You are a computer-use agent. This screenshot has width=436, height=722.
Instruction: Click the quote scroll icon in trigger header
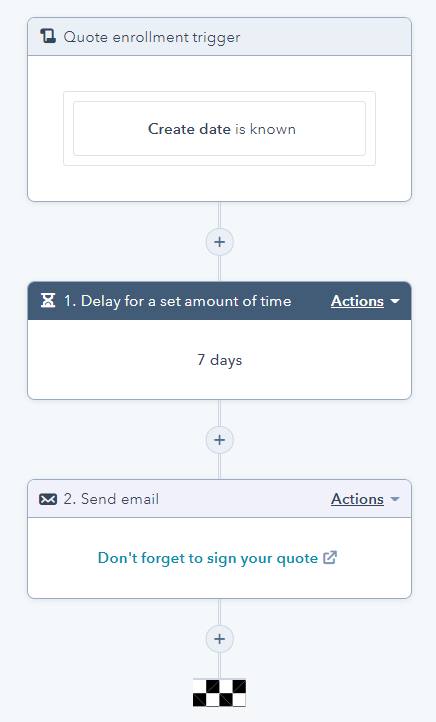click(48, 36)
